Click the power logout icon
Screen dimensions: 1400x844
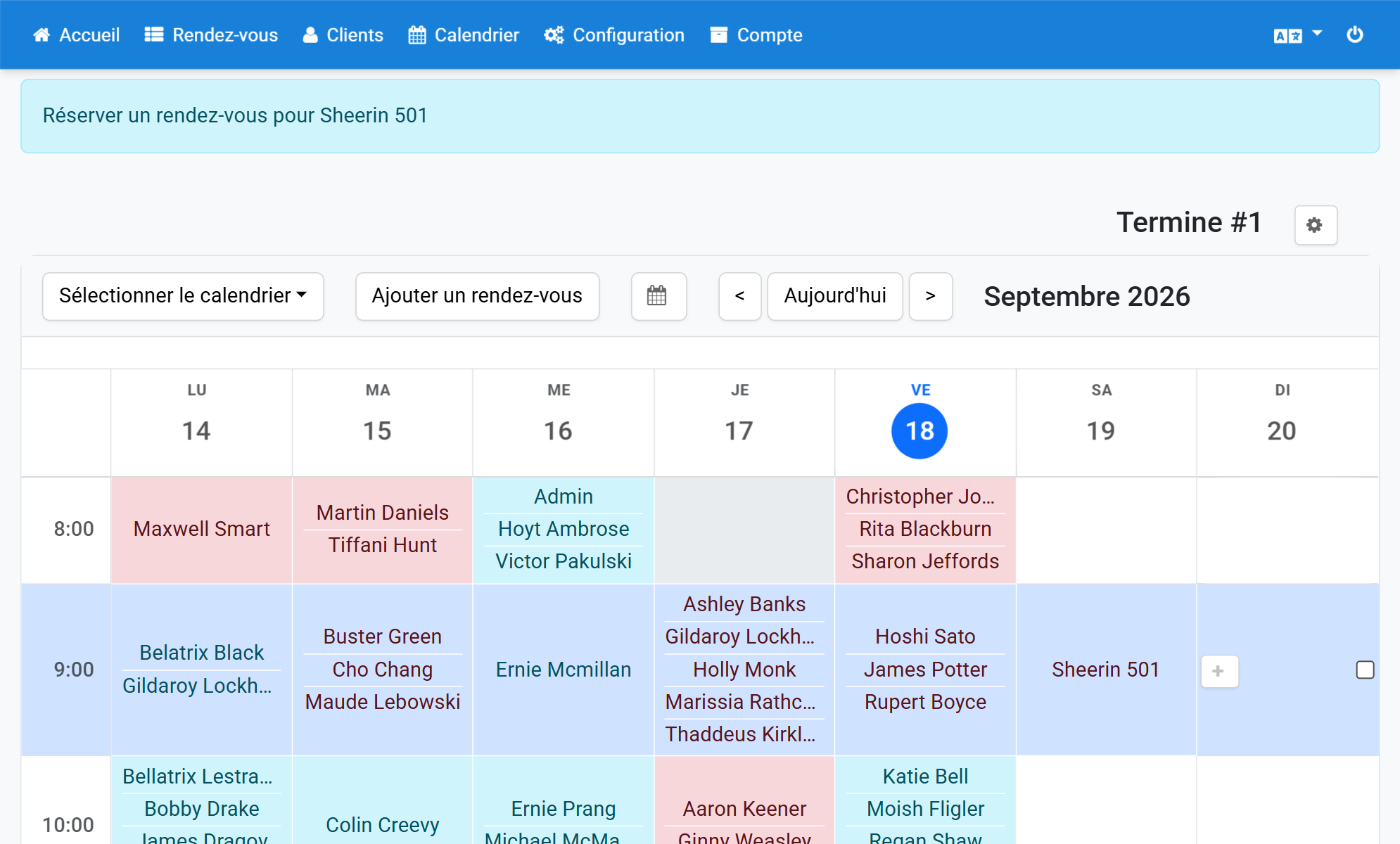coord(1354,34)
